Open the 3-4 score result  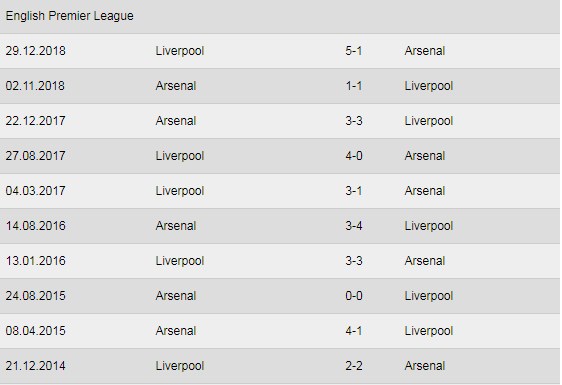pos(353,226)
